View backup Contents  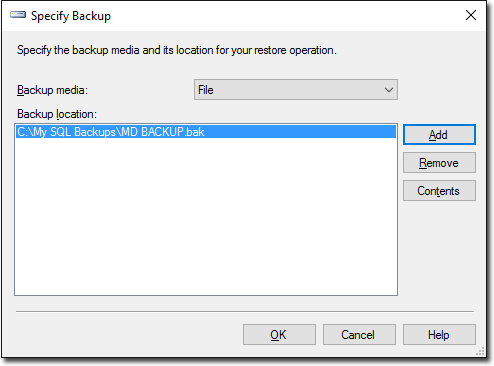pos(439,191)
